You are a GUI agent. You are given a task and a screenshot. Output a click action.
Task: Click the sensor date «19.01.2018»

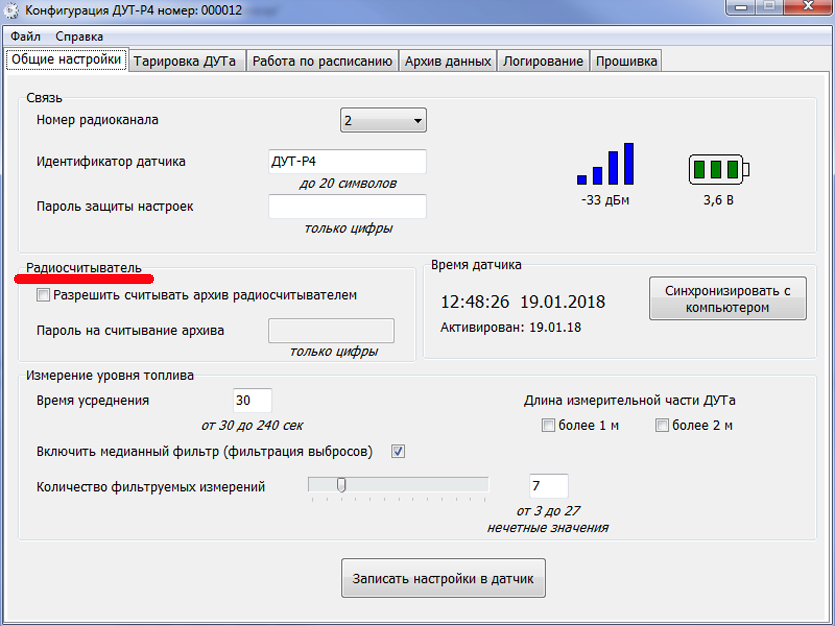563,302
